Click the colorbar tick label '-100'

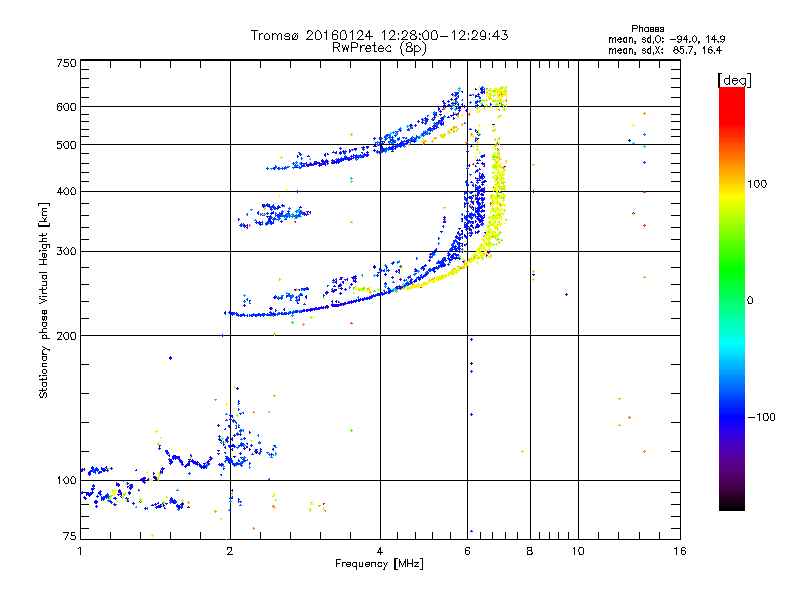click(x=761, y=417)
